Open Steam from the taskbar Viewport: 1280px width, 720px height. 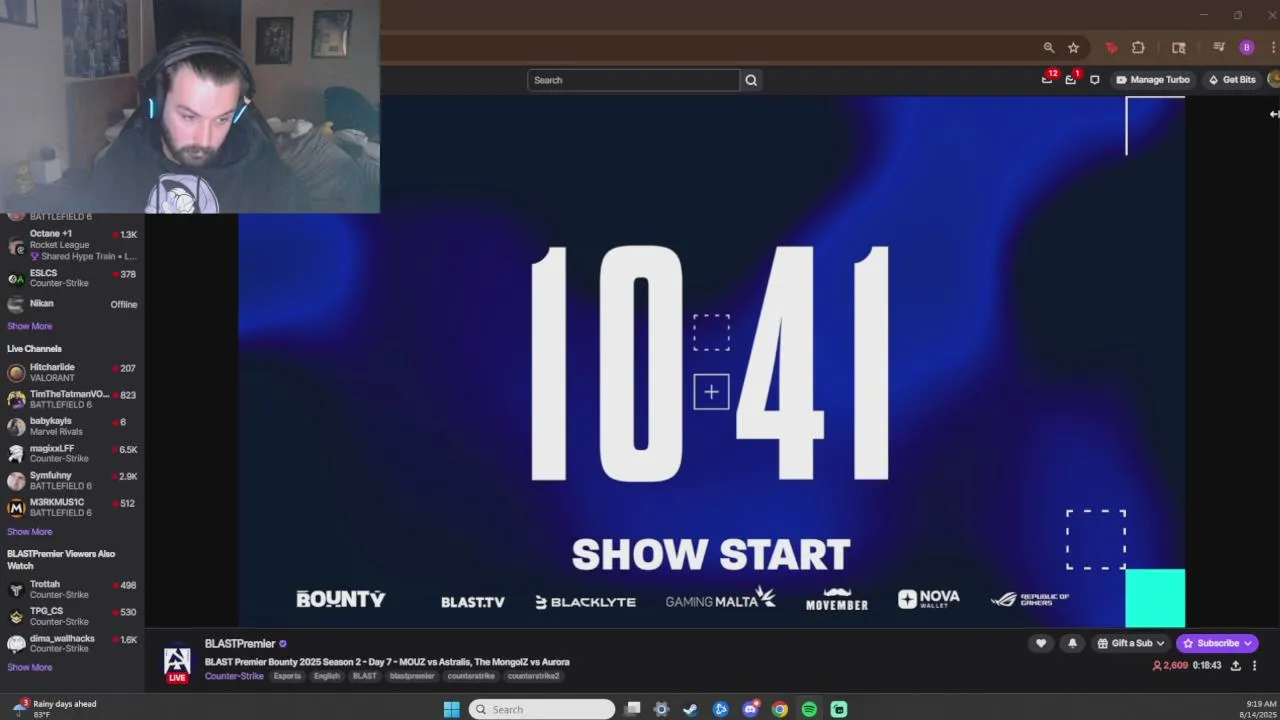pyautogui.click(x=690, y=709)
